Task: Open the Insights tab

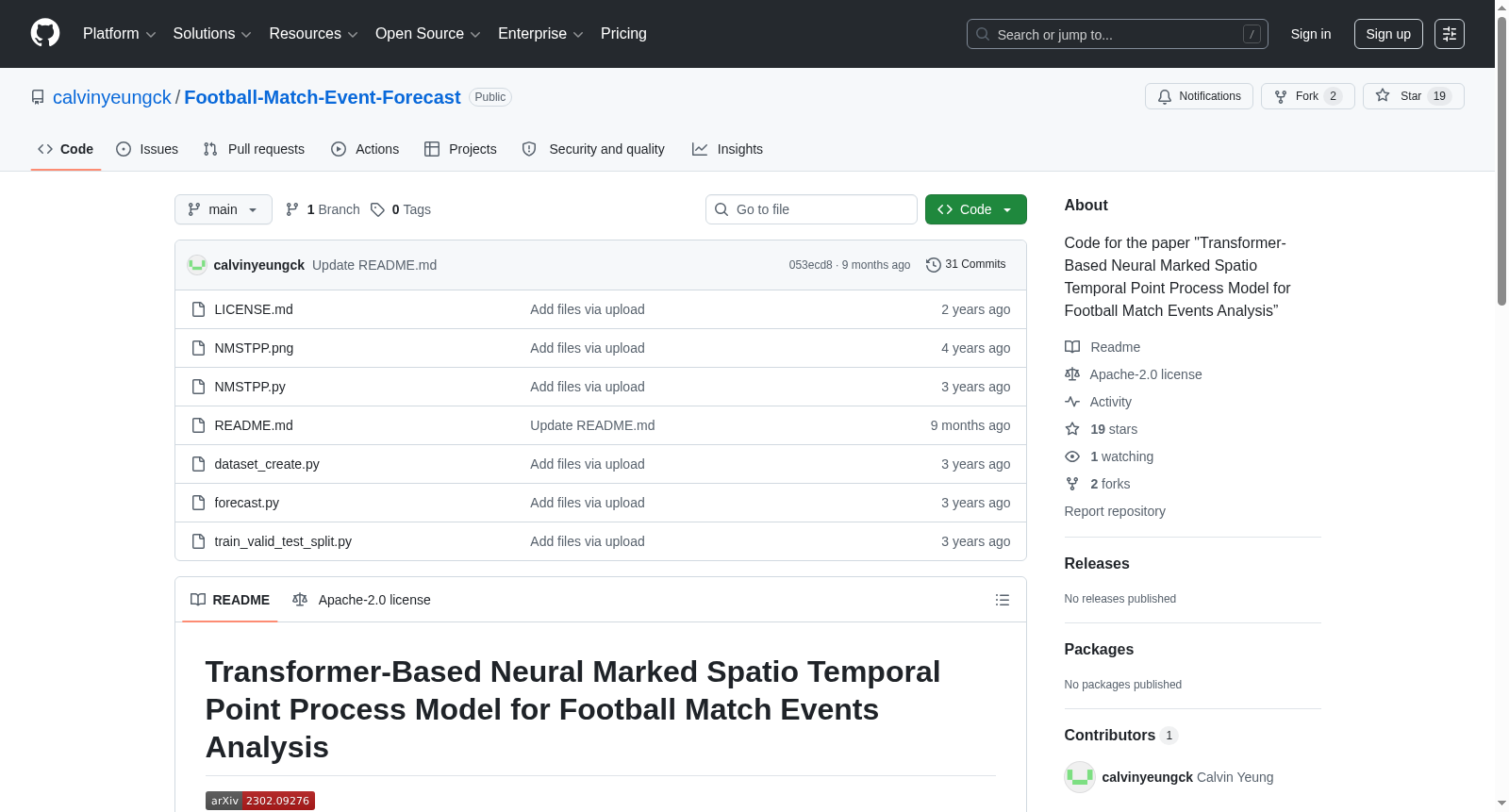Action: pos(727,149)
